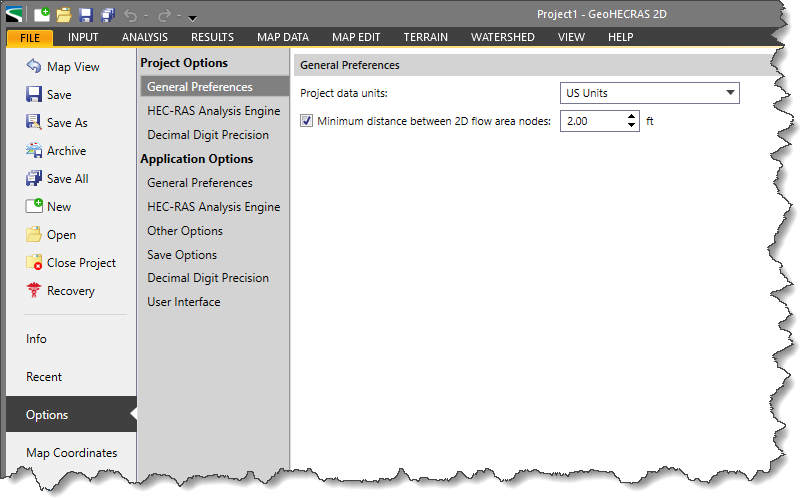
Task: Click the new project icon in the quick access toolbar
Action: pyautogui.click(x=41, y=15)
